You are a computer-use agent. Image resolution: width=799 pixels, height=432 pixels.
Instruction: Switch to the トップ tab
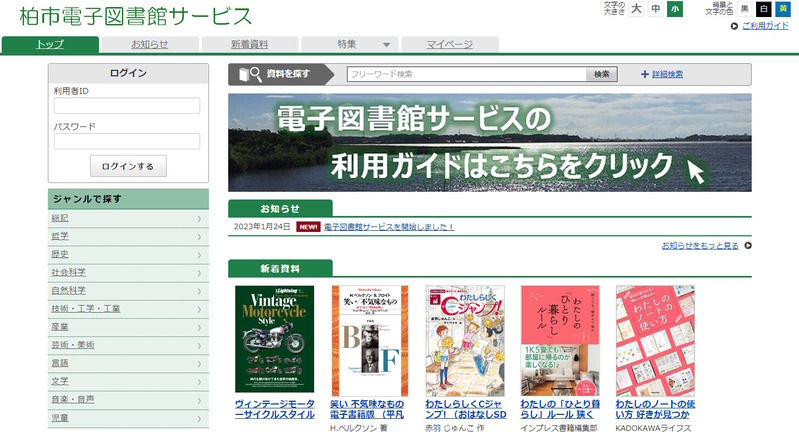coord(50,44)
